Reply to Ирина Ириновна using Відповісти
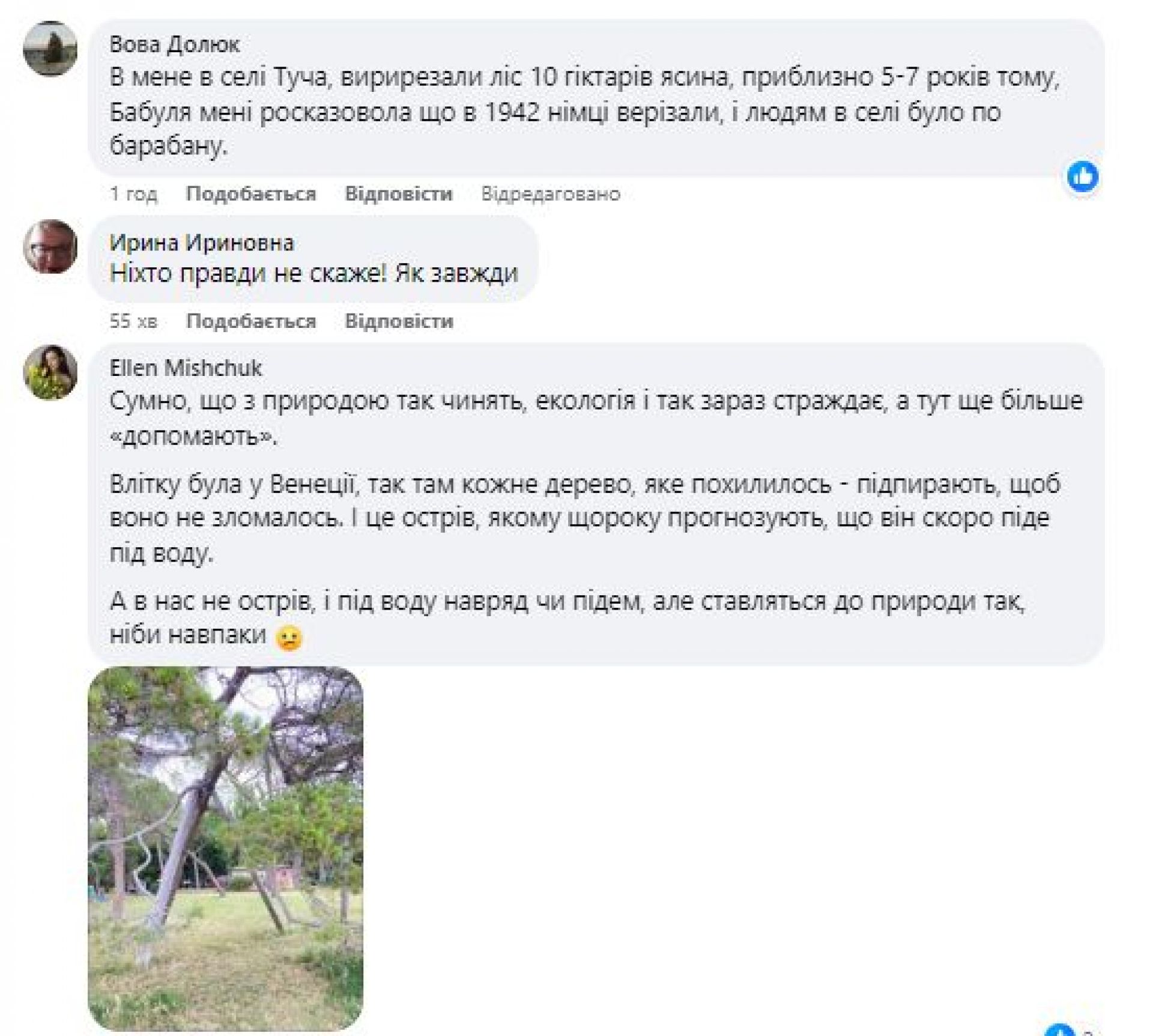The height and width of the screenshot is (1036, 1153). [399, 321]
